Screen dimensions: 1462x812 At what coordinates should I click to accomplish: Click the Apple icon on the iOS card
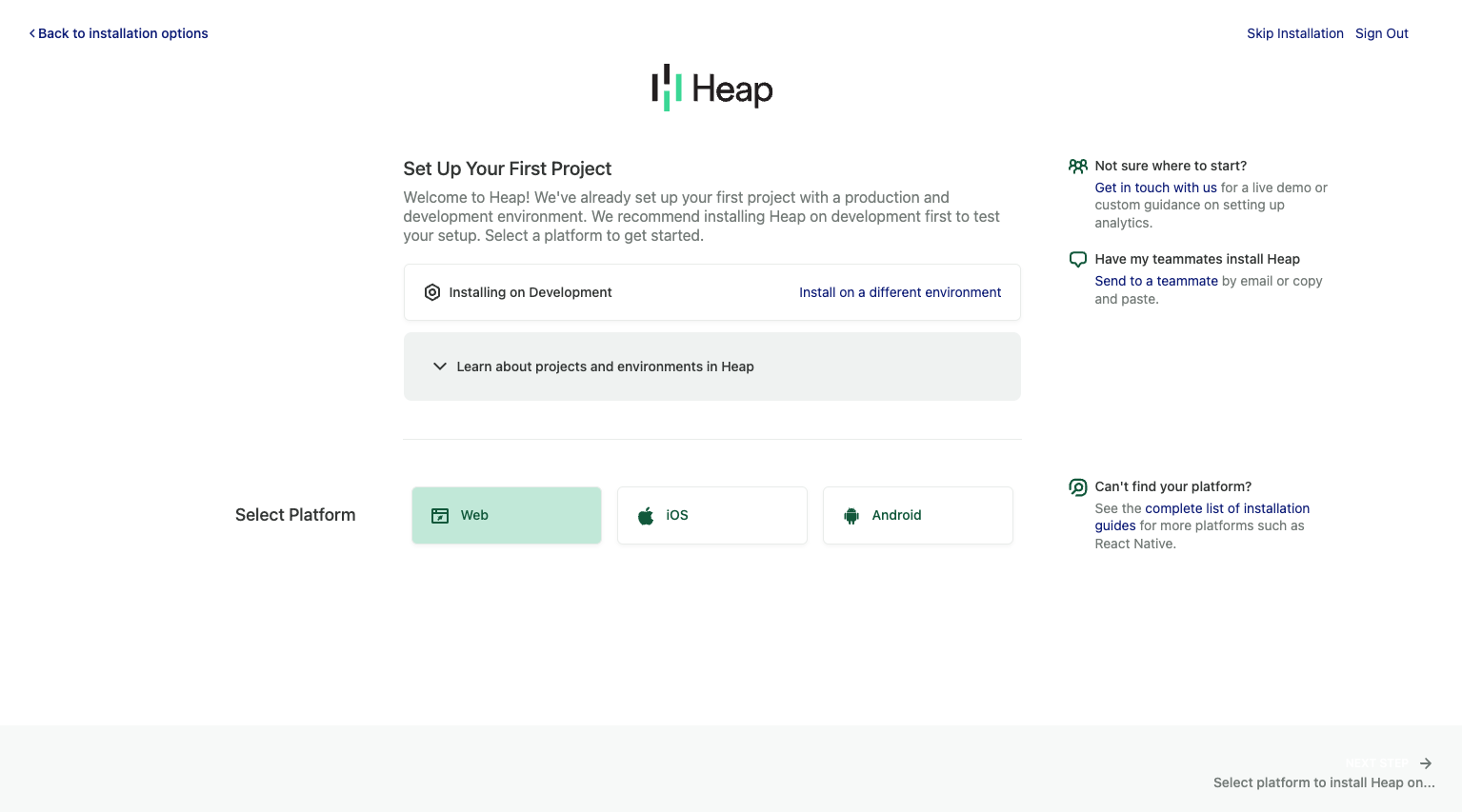(x=646, y=515)
